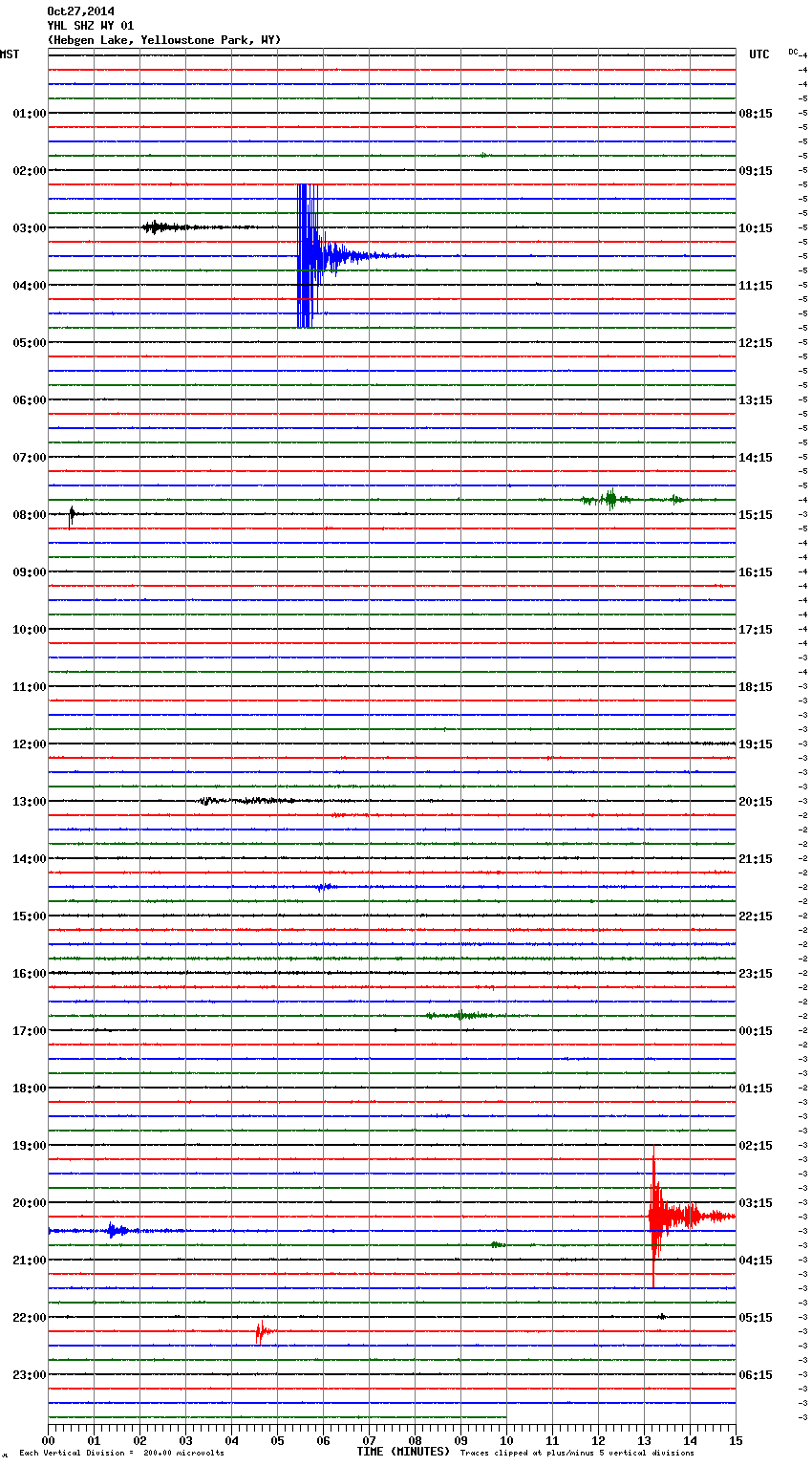Click the Each Vertical Division 200.00 microvolts note
This screenshot has height=1466, width=812.
tap(122, 1454)
